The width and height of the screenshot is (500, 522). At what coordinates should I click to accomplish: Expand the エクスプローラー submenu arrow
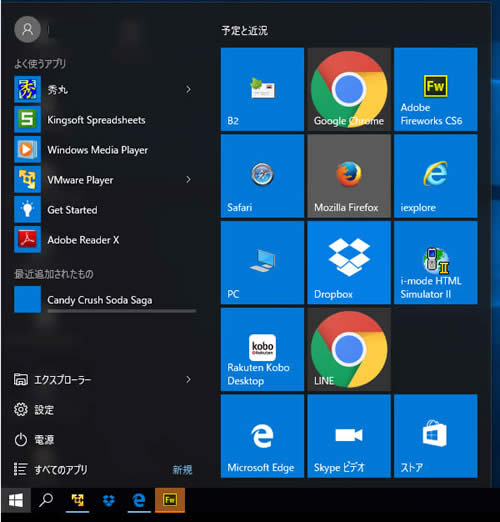[188, 379]
